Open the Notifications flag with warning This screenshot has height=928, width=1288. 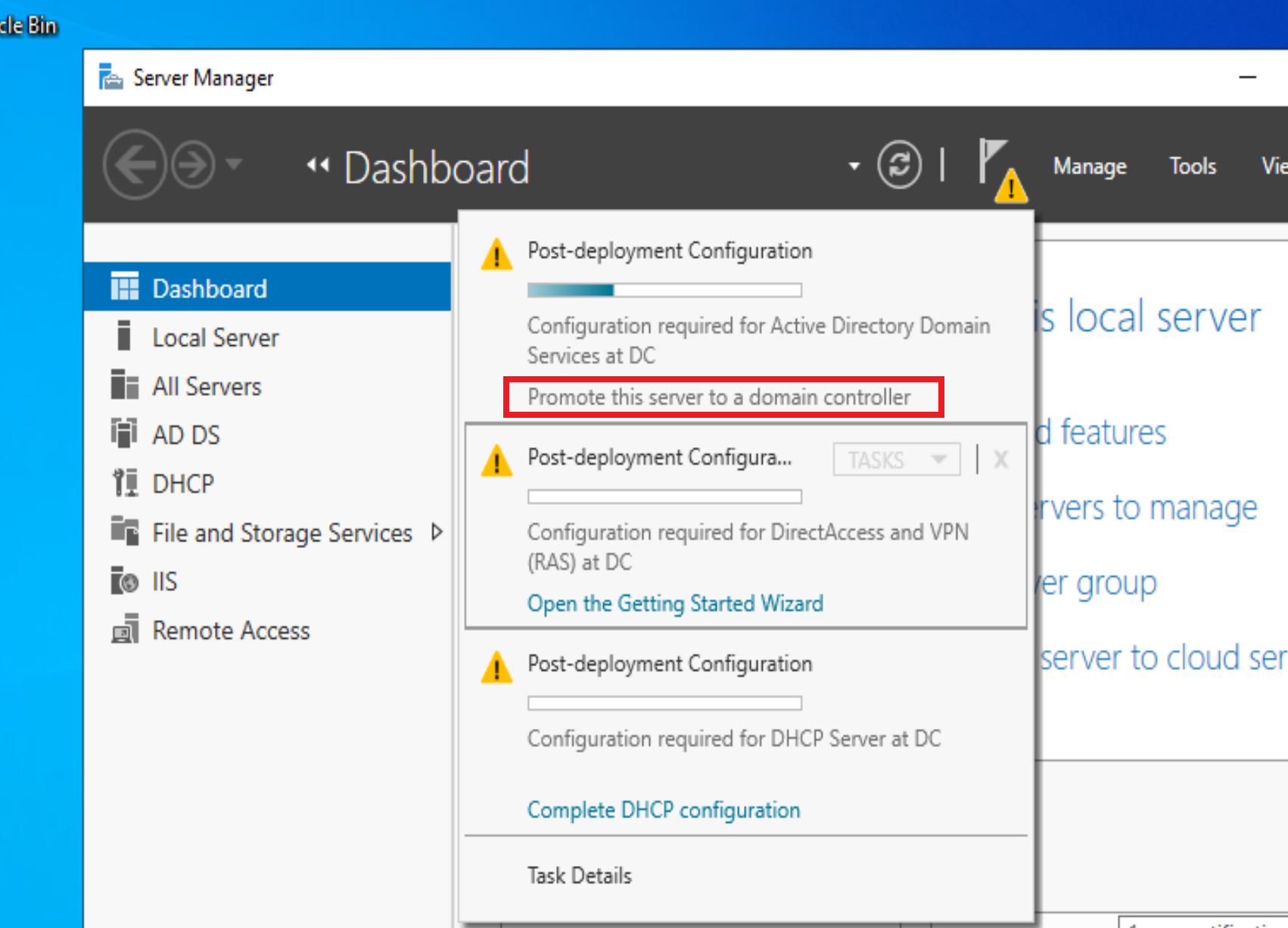pos(1002,170)
